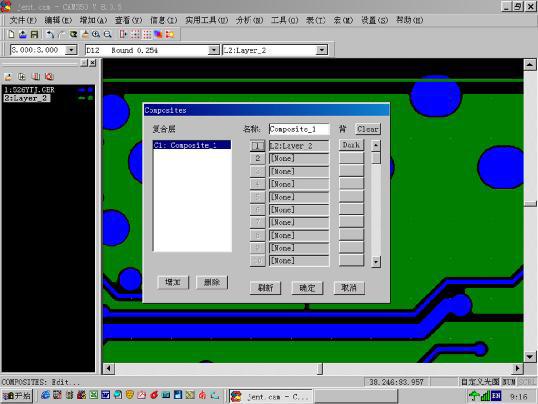Image resolution: width=538 pixels, height=404 pixels.
Task: Click the New file toolbar icon
Action: (x=11, y=34)
